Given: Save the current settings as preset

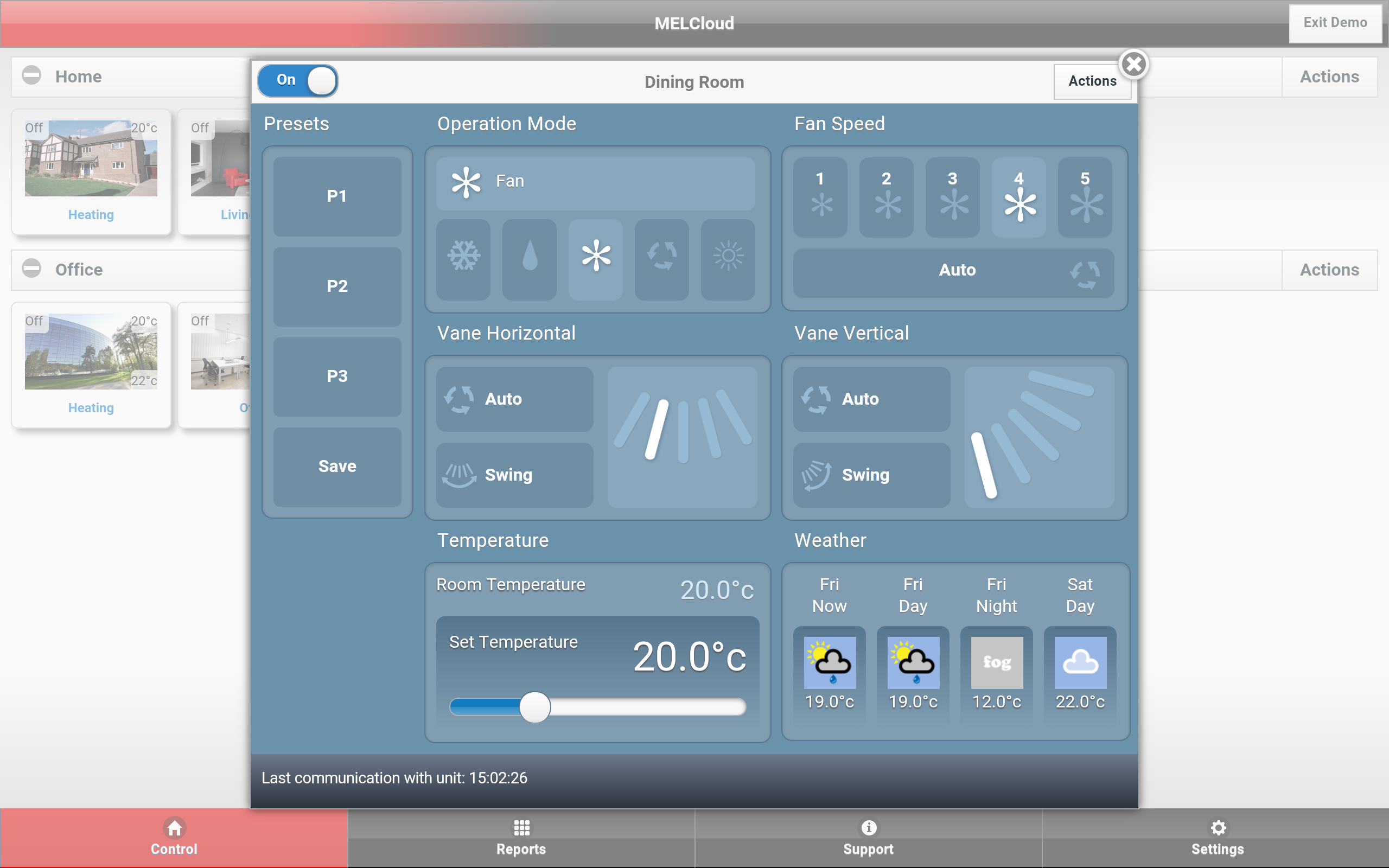Looking at the screenshot, I should (337, 466).
